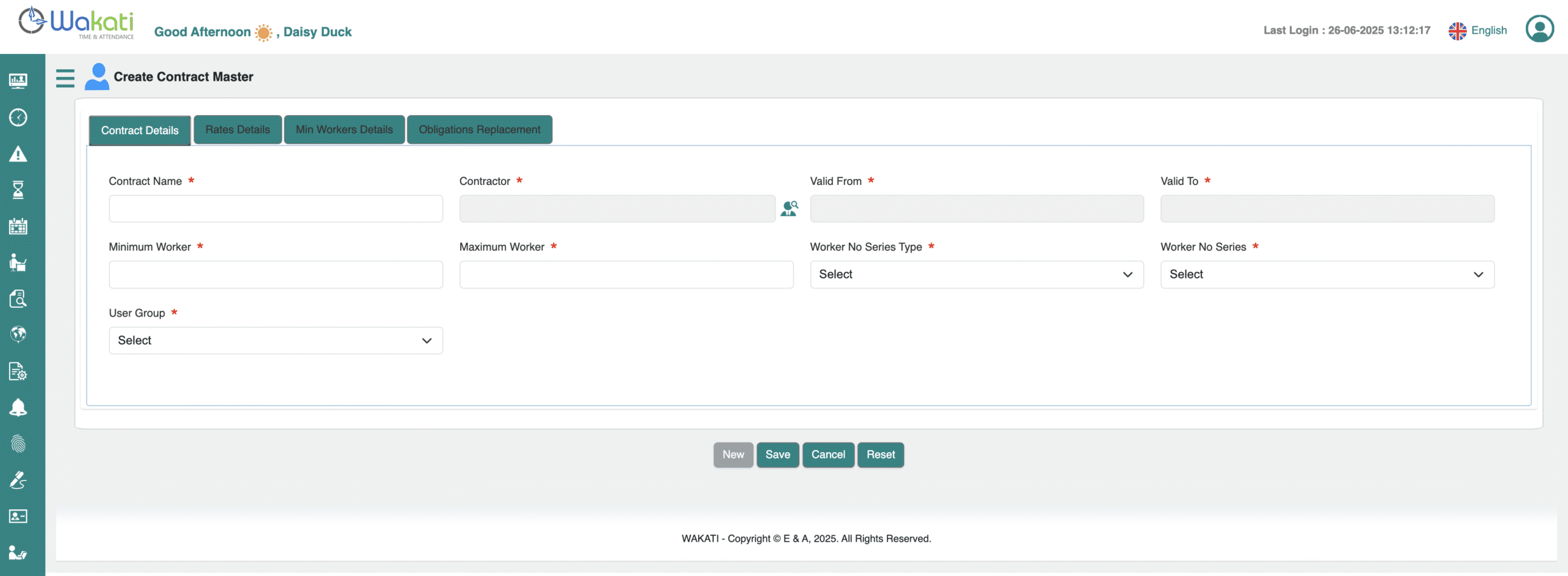Change language via English flag selector
This screenshot has width=1568, height=576.
1478,31
